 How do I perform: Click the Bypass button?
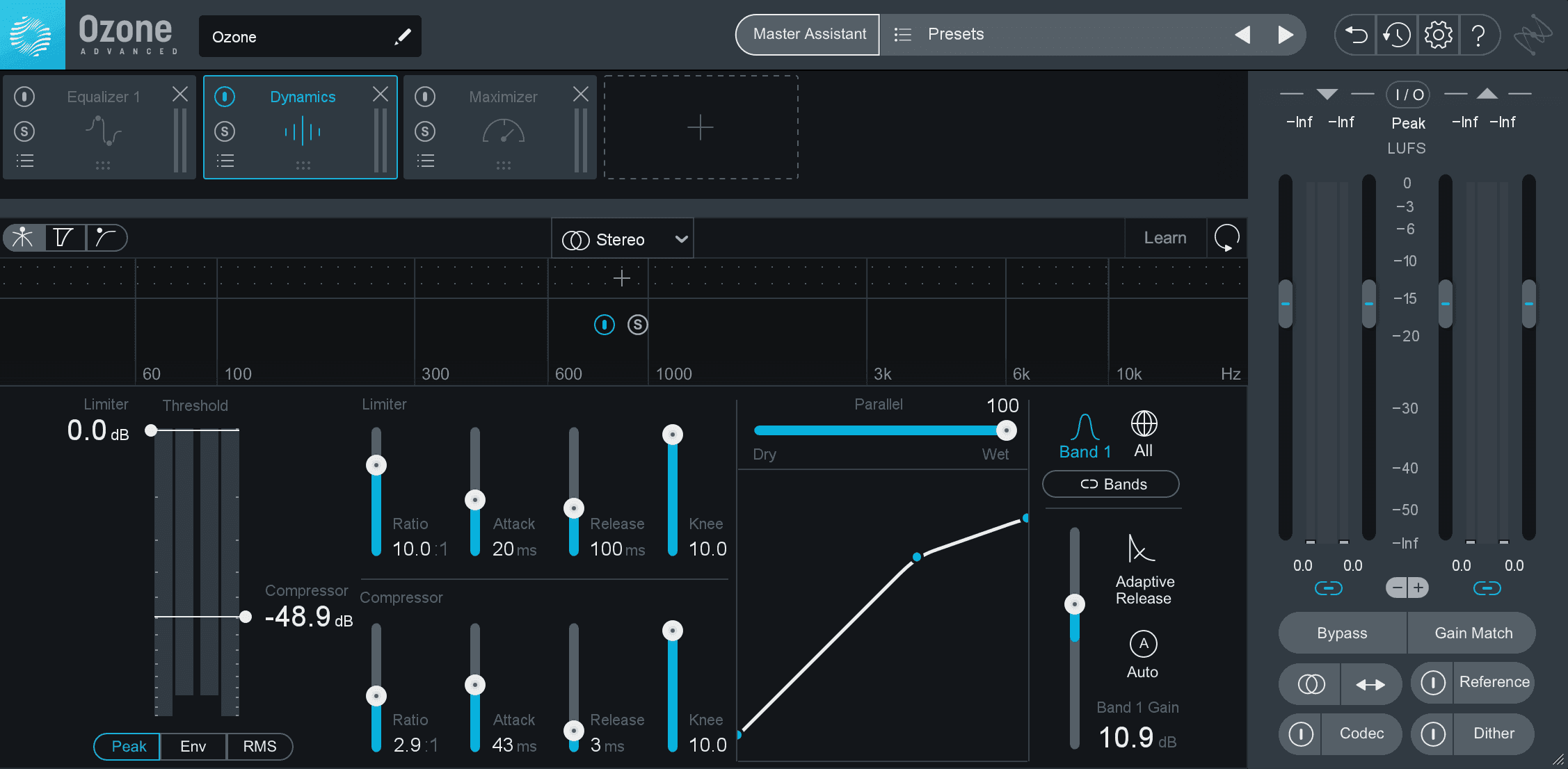coord(1342,633)
